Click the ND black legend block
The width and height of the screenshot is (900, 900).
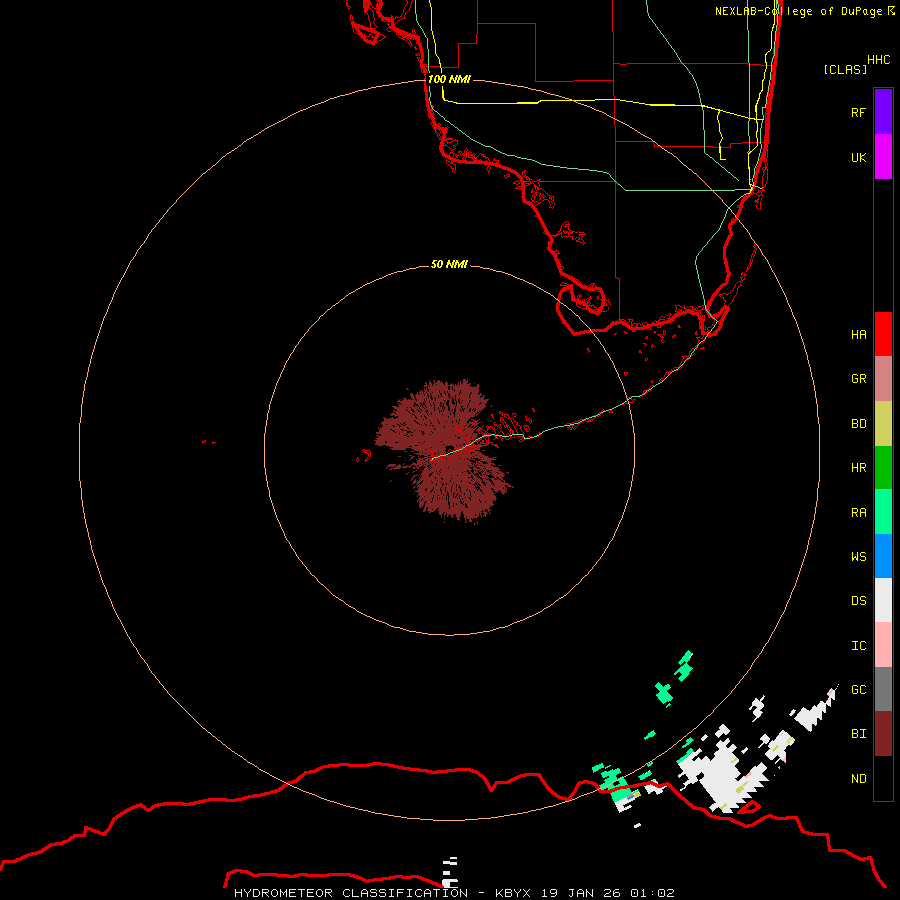pyautogui.click(x=883, y=778)
